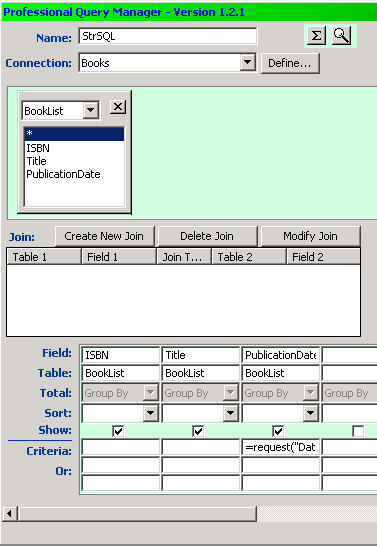
Task: Click the Table 2 column header
Action: 249,257
